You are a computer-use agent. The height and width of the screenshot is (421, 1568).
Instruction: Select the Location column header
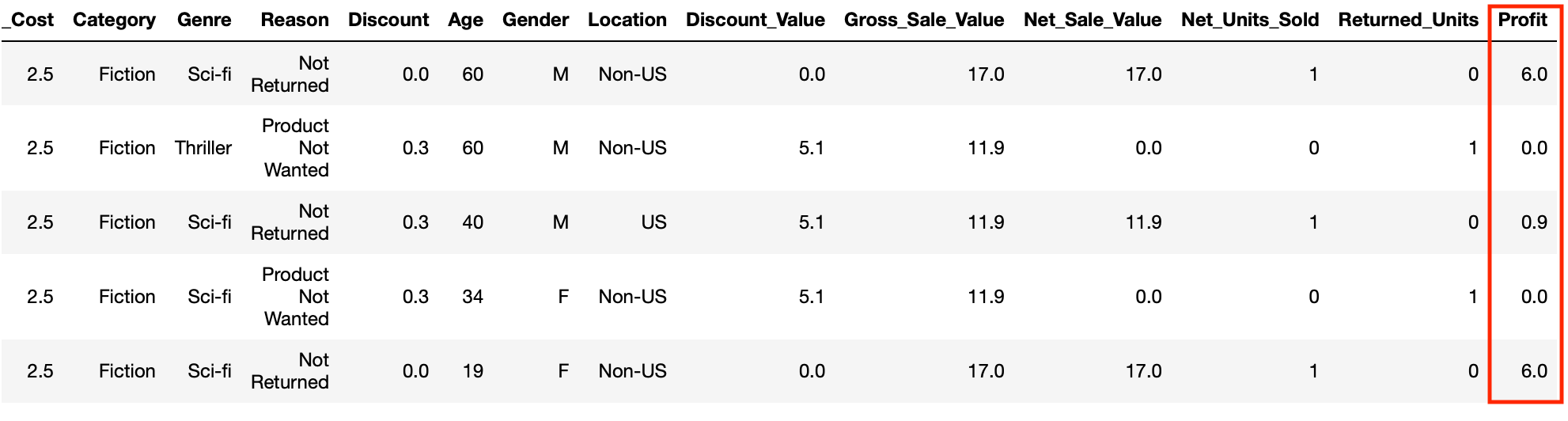click(x=627, y=20)
